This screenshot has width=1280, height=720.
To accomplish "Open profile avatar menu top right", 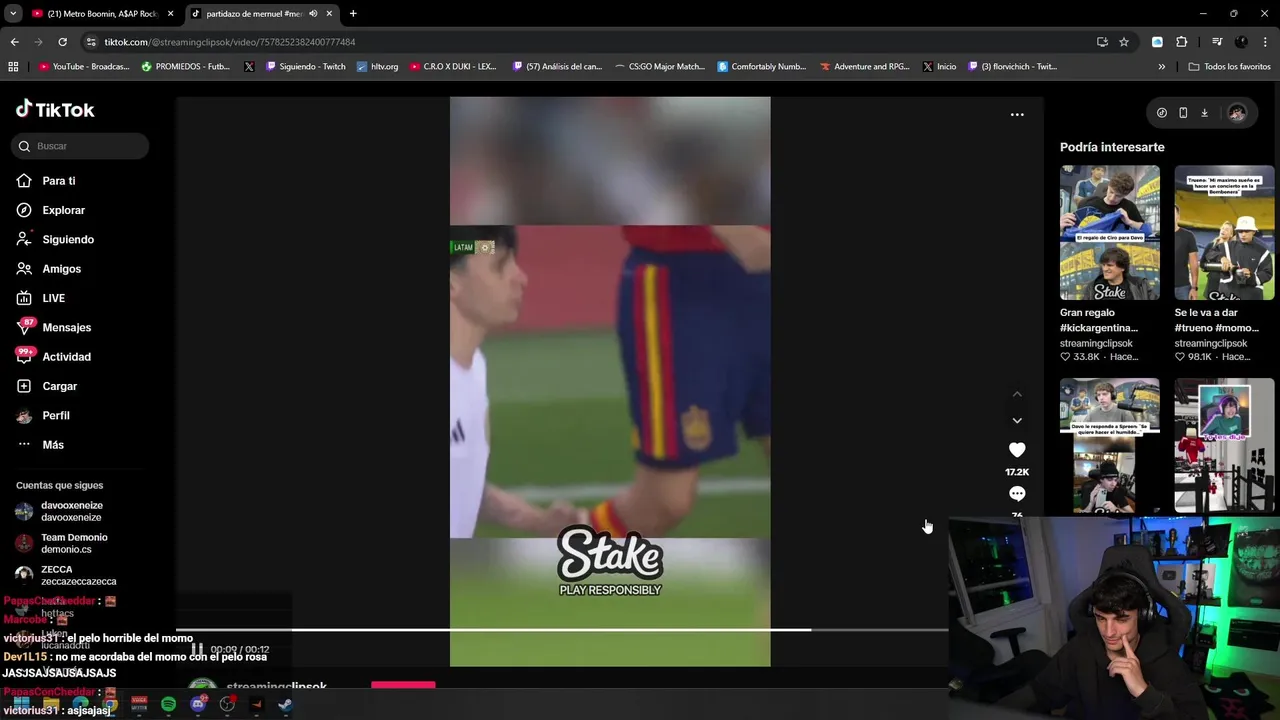I will coord(1237,113).
